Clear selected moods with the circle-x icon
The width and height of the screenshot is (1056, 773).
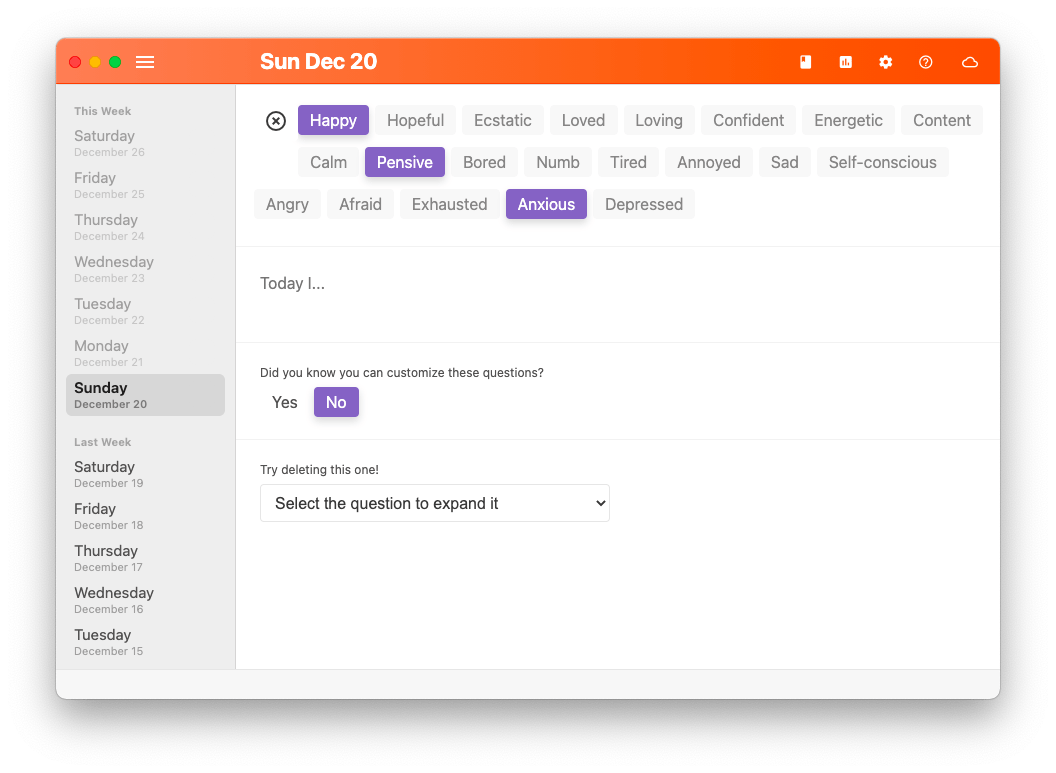click(276, 121)
